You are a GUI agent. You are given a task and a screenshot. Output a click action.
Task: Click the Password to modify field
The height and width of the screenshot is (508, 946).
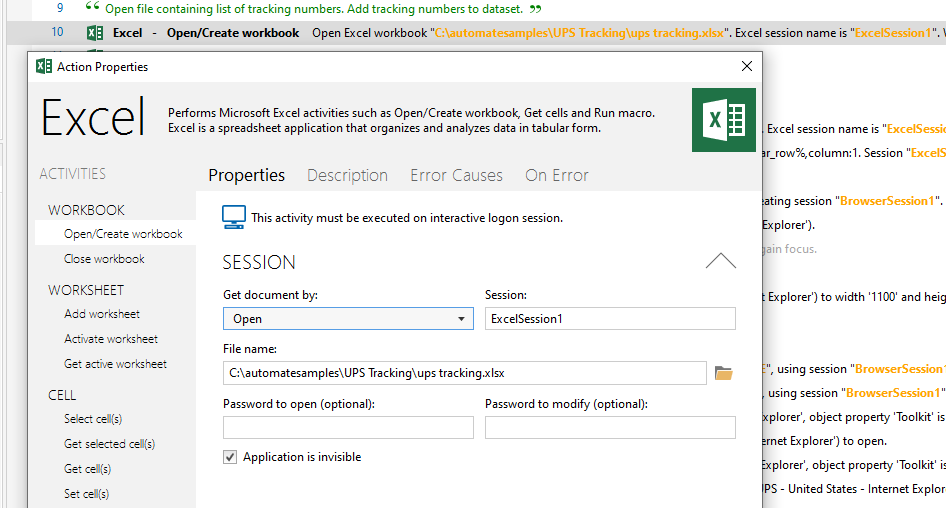610,428
